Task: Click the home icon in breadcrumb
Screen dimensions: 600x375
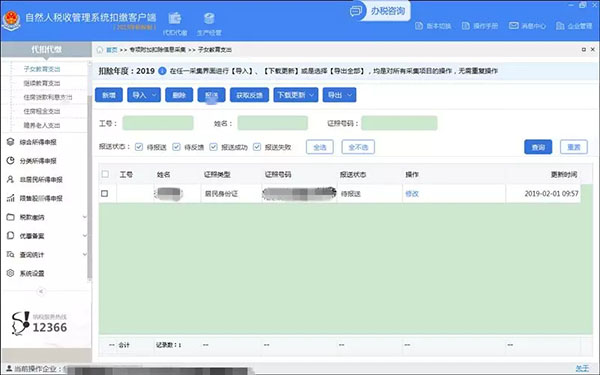Action: point(99,50)
